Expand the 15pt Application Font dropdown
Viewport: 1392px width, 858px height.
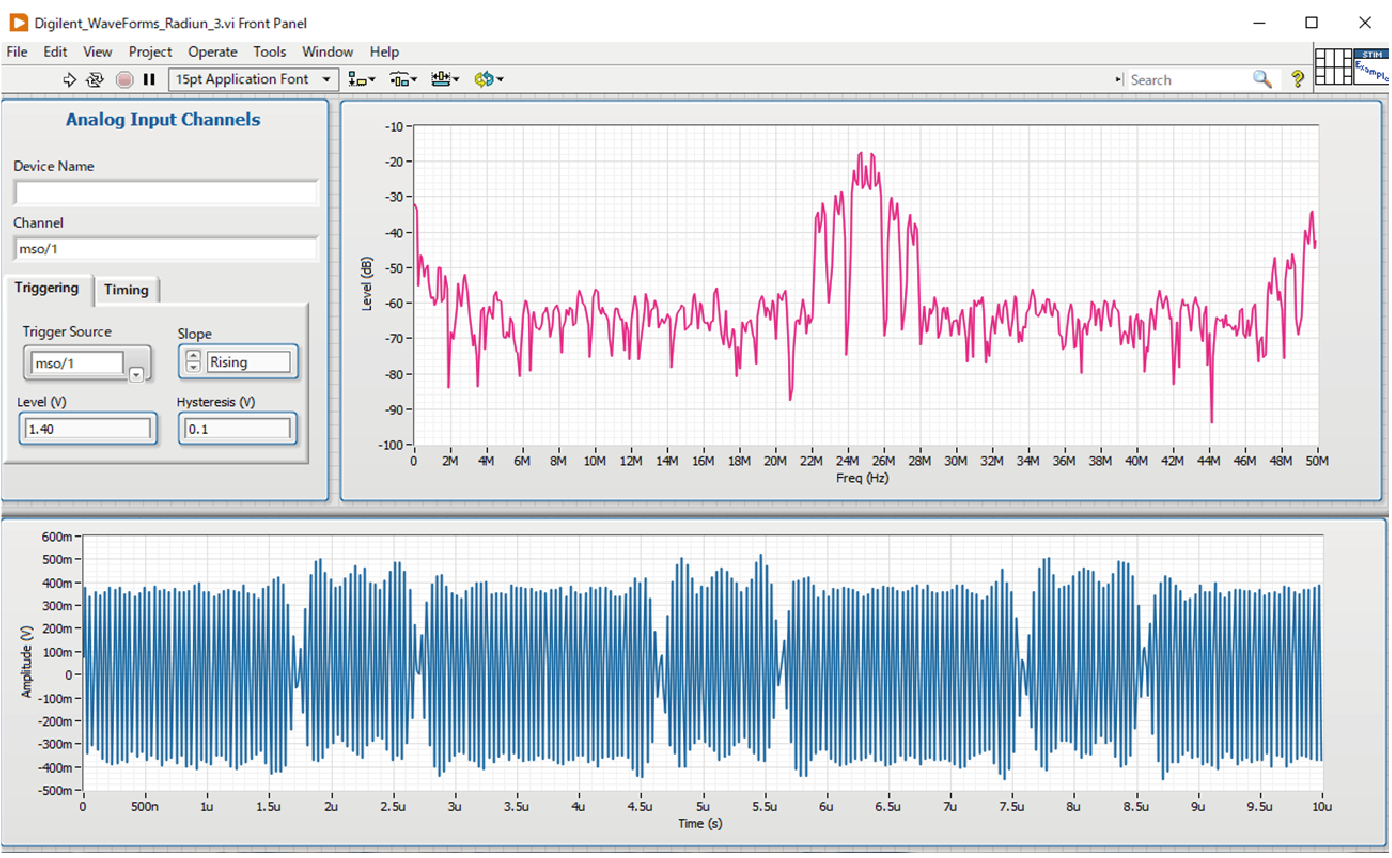pyautogui.click(x=326, y=80)
